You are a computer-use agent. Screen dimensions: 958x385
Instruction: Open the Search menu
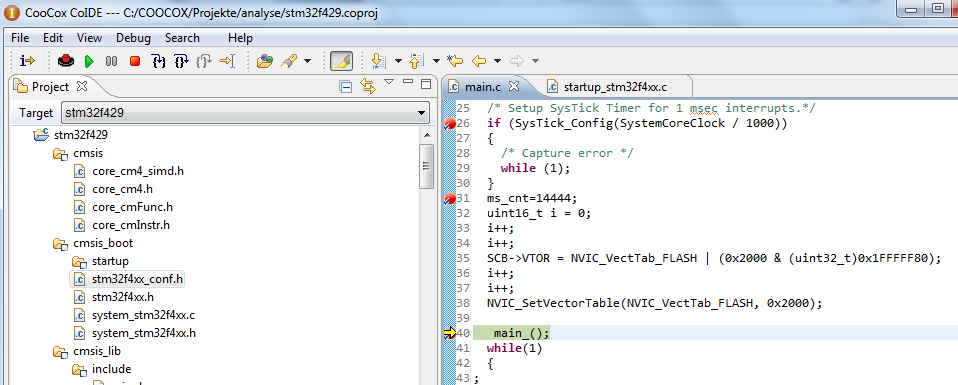tap(182, 38)
